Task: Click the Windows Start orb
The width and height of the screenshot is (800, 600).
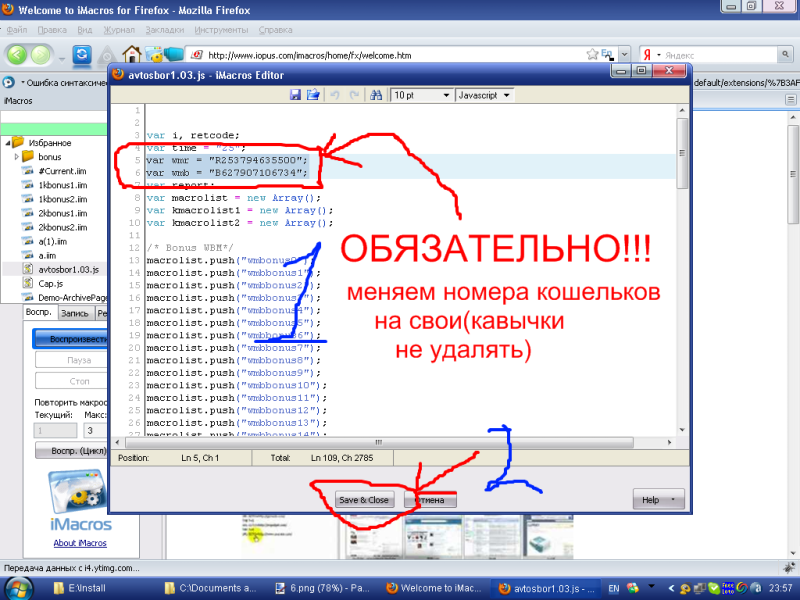Action: [17, 588]
